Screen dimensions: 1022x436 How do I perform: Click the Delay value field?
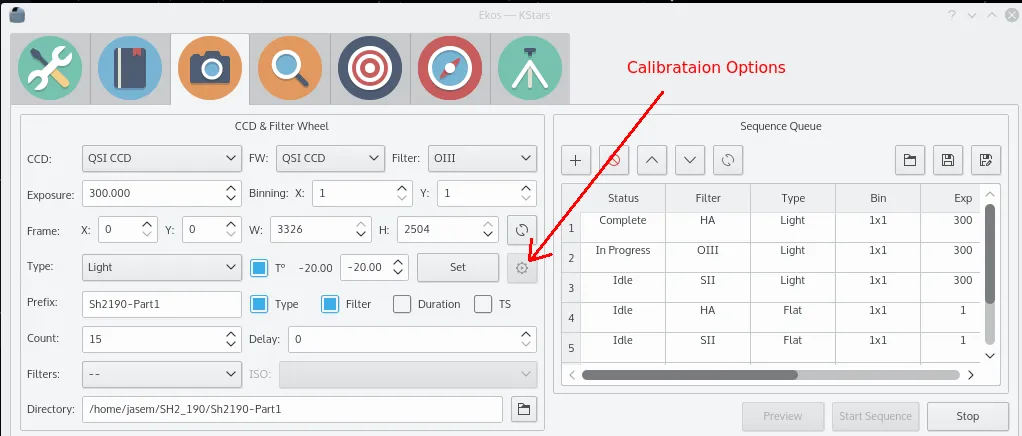413,339
